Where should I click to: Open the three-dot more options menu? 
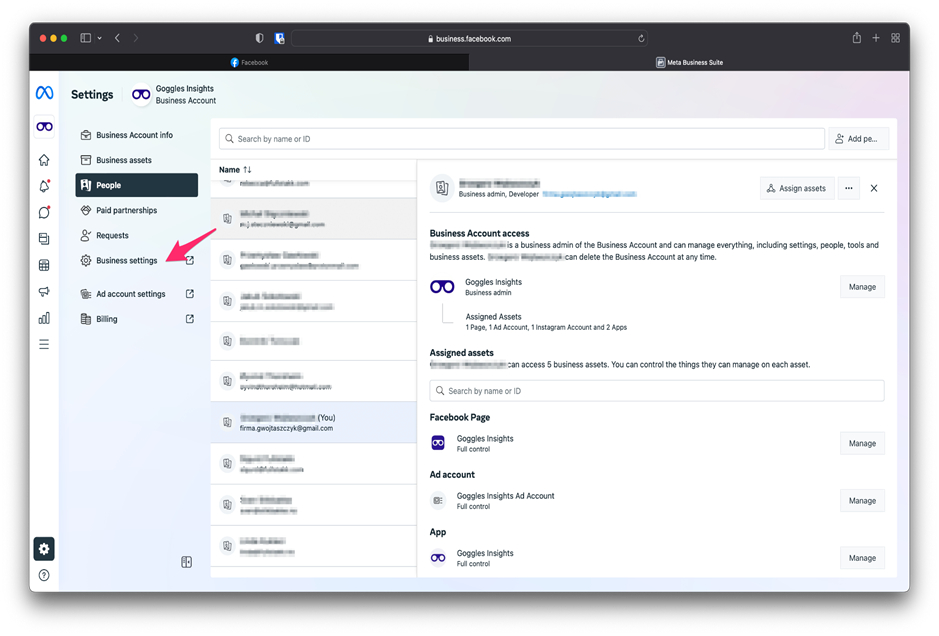(x=848, y=188)
